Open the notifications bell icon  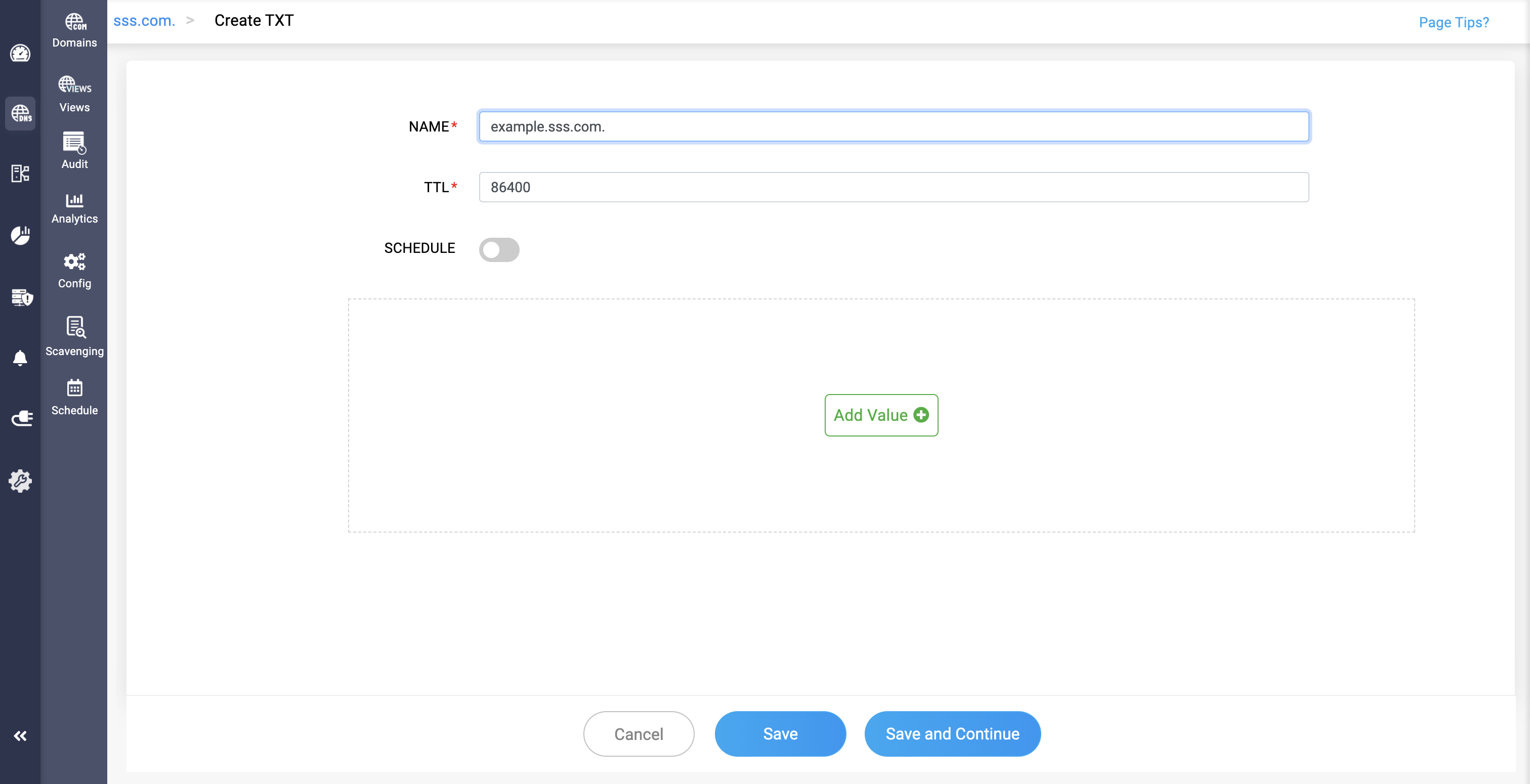point(20,358)
